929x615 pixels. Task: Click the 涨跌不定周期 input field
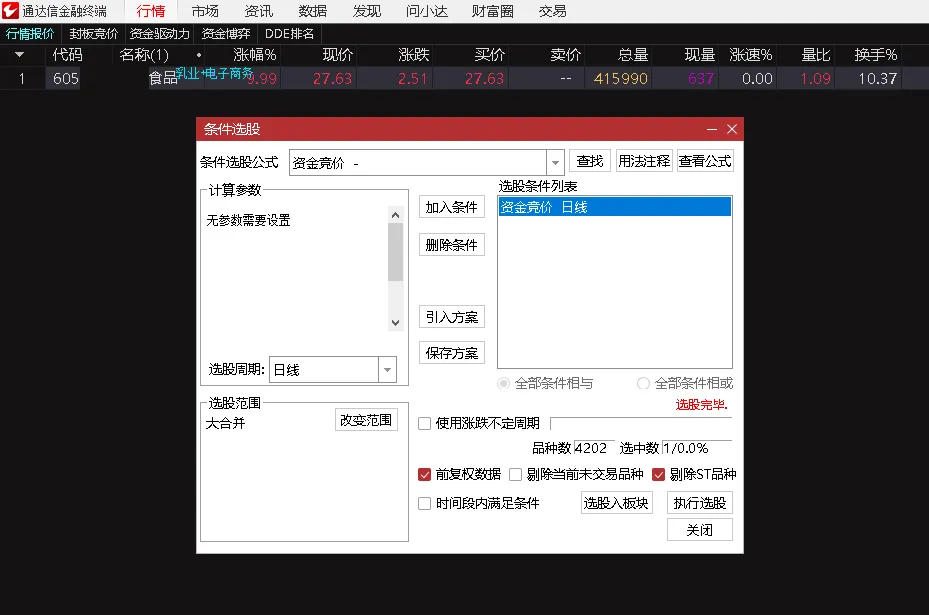pyautogui.click(x=641, y=424)
